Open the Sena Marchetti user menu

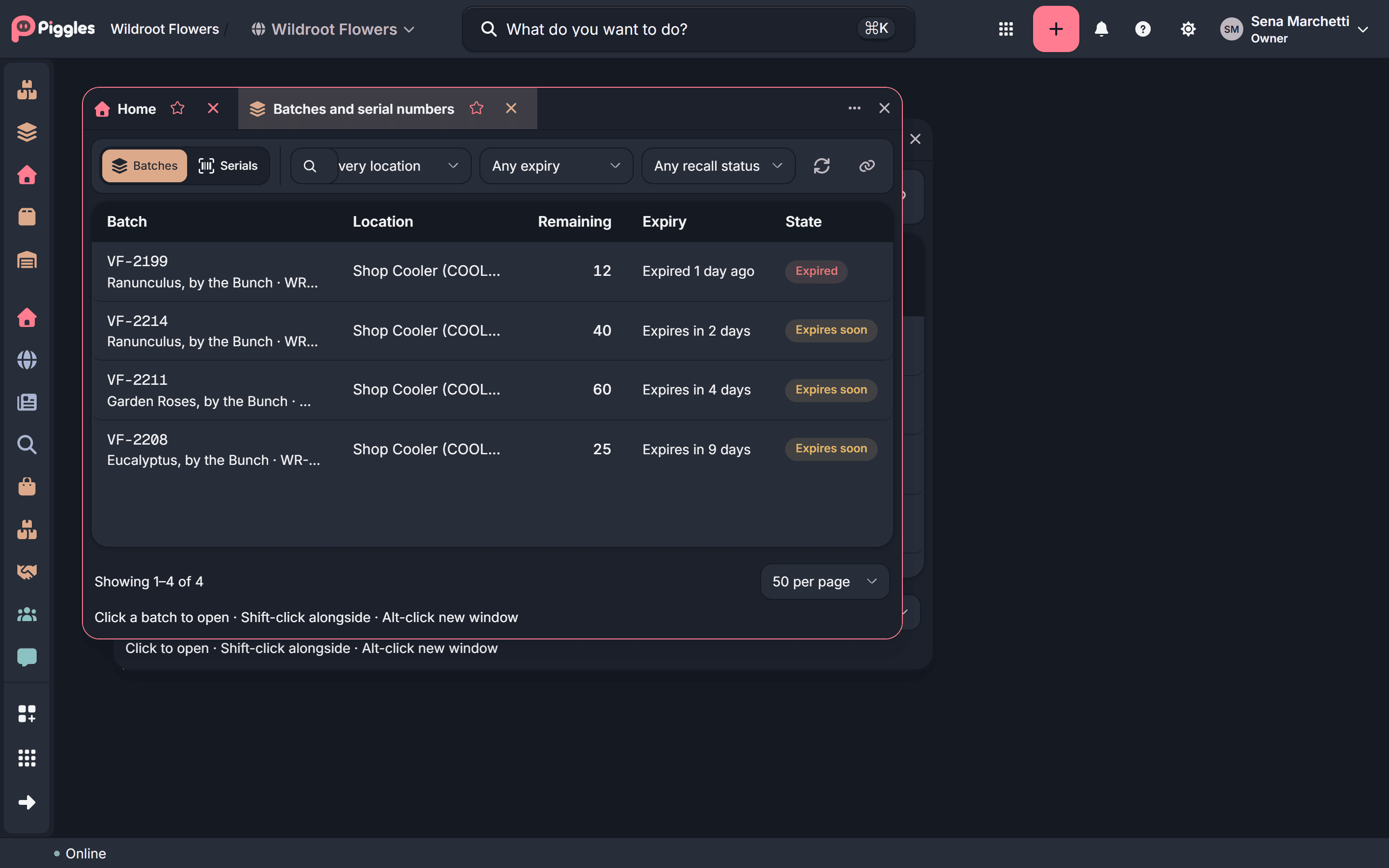[1295, 29]
